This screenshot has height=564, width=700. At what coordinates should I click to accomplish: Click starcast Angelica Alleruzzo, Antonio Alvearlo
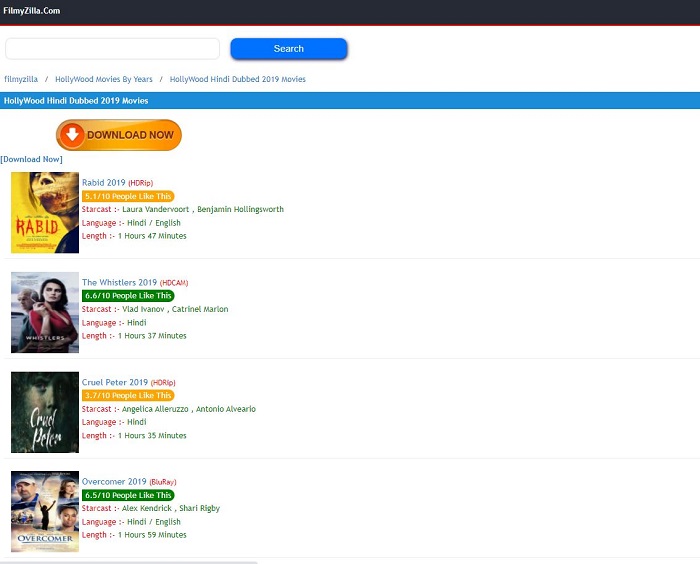point(189,409)
